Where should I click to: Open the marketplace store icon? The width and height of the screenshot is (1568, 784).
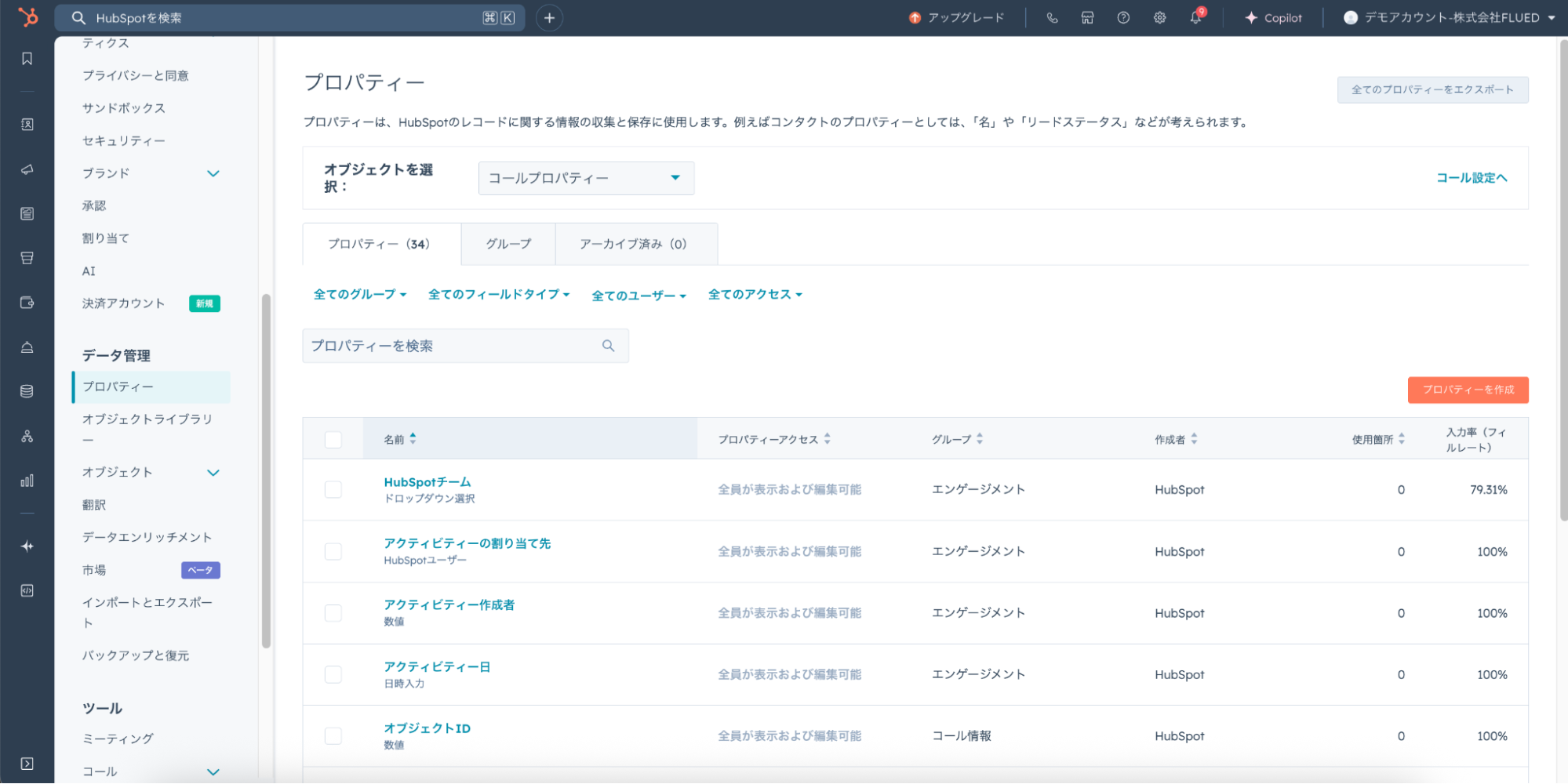click(x=1087, y=18)
